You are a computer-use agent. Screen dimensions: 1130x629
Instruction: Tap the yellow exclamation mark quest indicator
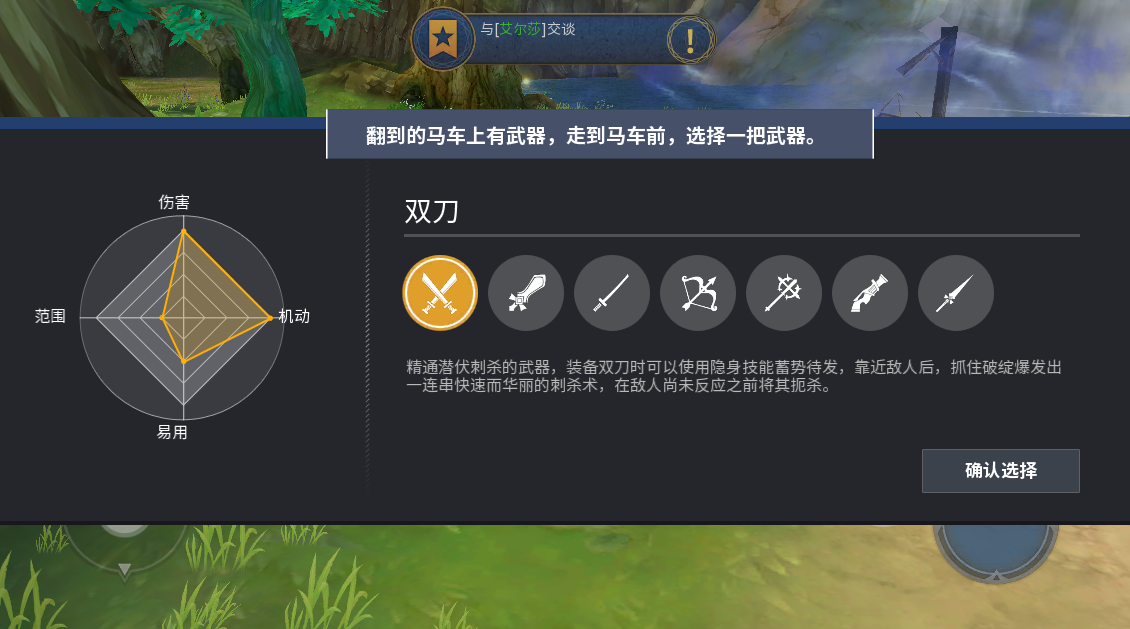tap(690, 40)
